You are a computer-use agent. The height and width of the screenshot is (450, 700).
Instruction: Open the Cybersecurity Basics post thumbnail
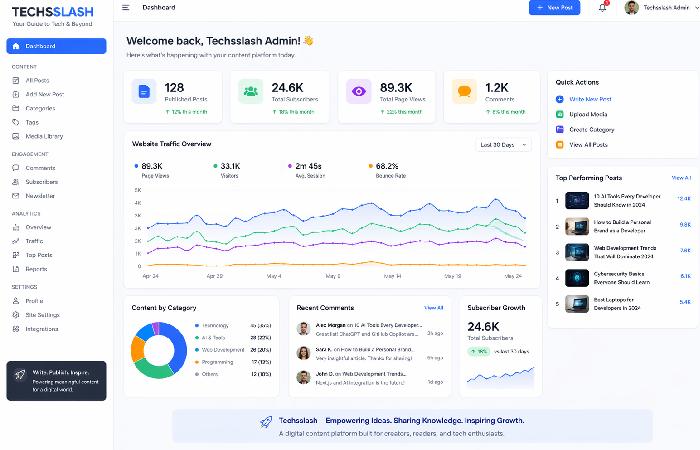[577, 278]
